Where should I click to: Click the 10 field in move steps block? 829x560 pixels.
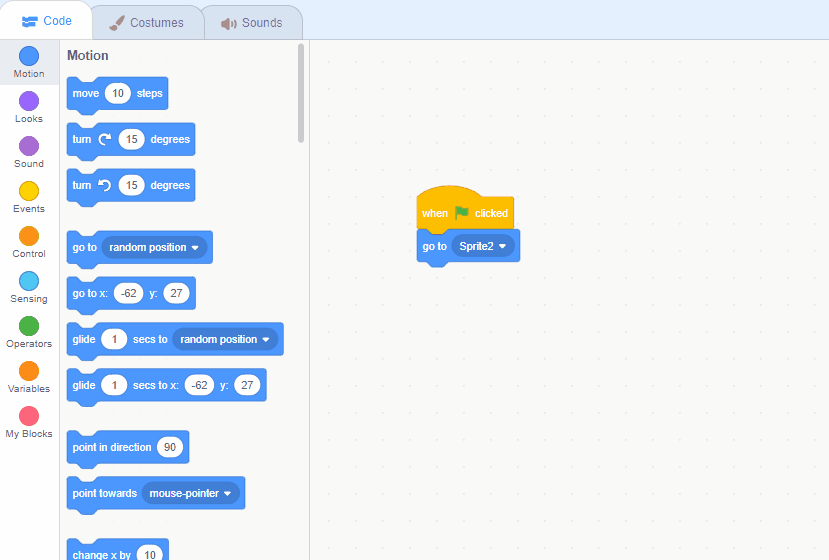coord(117,94)
